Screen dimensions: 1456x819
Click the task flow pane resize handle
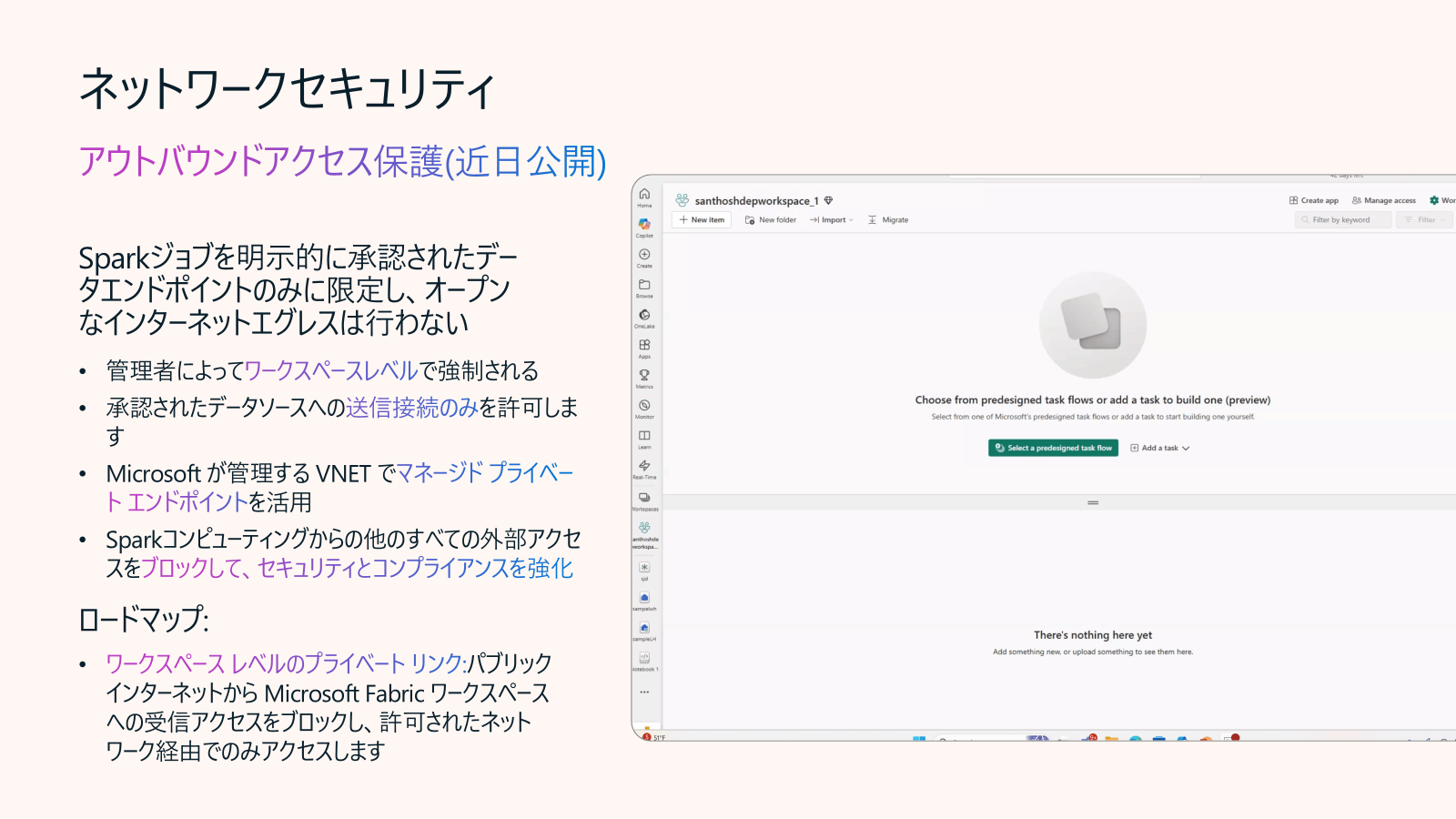(x=1093, y=502)
